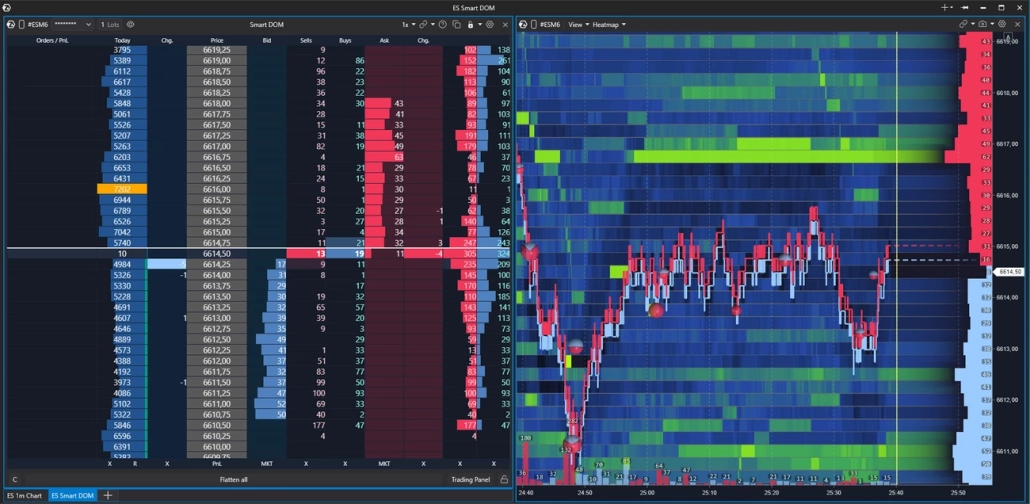Image resolution: width=1030 pixels, height=504 pixels.
Task: Click the small A auto-scale button on heatmap
Action: 1008,35
